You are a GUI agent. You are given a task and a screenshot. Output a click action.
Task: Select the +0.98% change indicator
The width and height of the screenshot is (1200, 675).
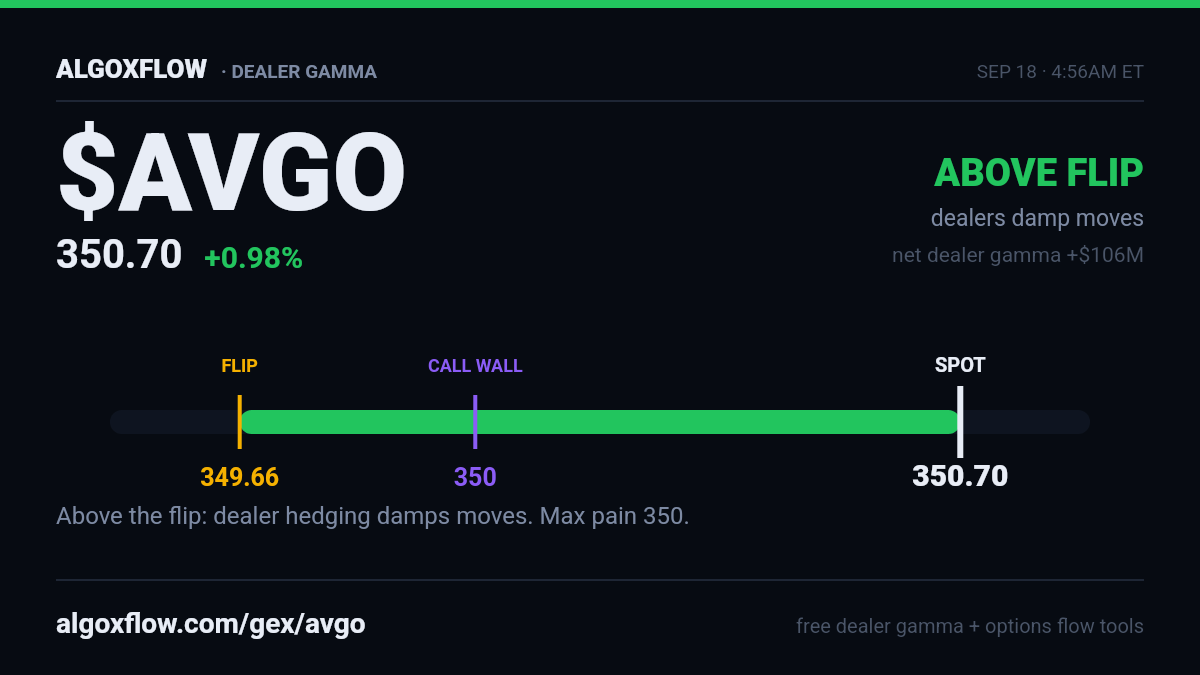pyautogui.click(x=253, y=258)
